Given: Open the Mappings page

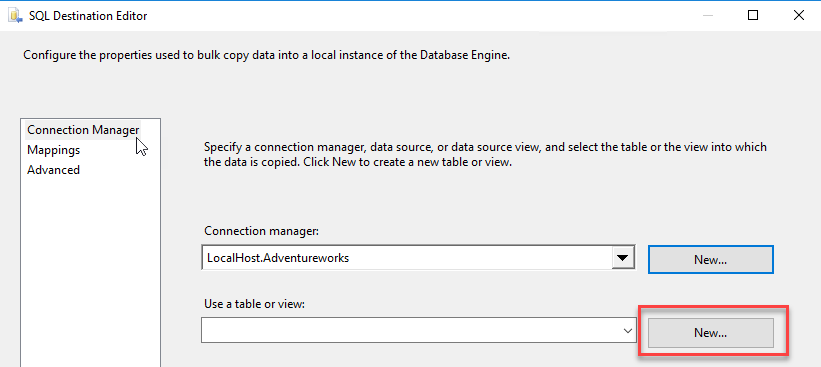Looking at the screenshot, I should click(x=53, y=150).
